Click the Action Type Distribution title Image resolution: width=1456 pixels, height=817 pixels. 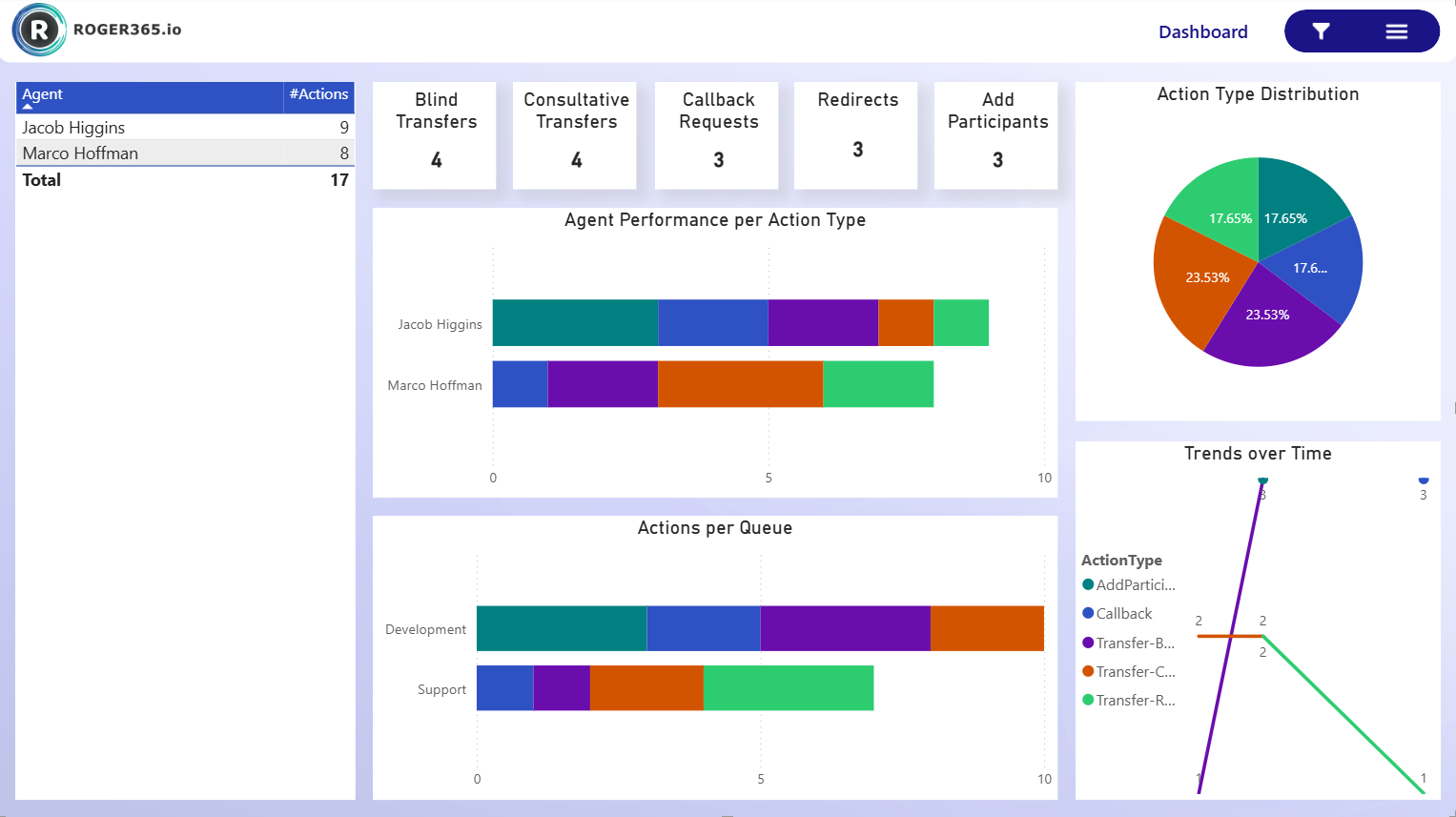1258,93
